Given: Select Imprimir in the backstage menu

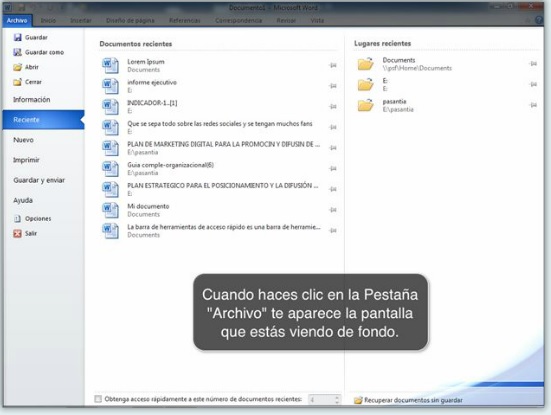Looking at the screenshot, I should click(x=26, y=160).
